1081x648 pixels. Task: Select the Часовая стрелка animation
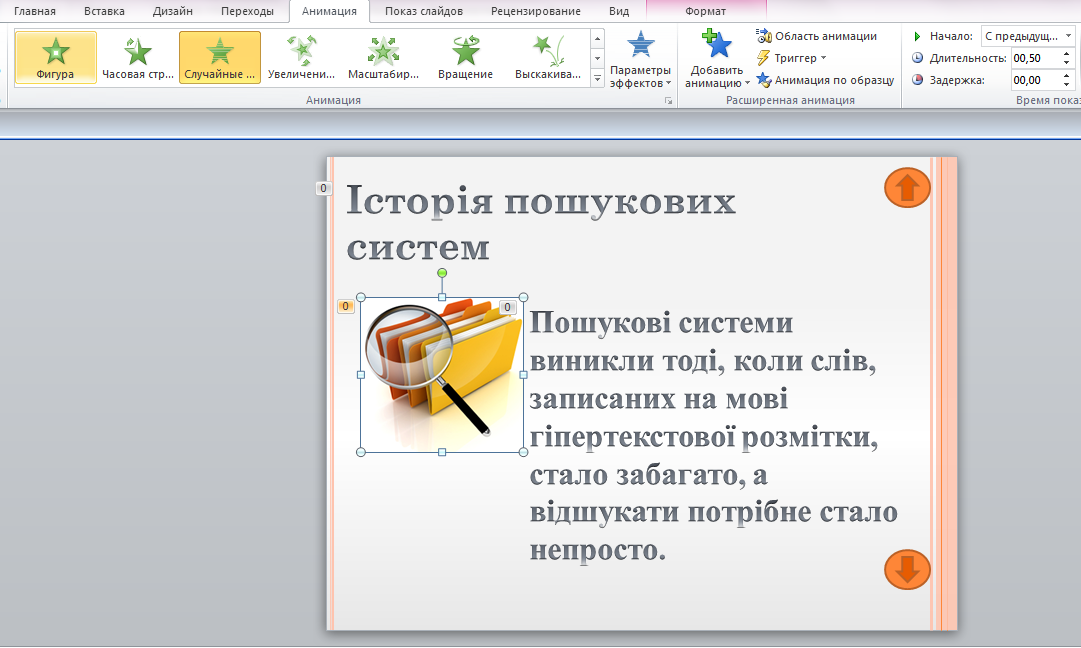[138, 57]
